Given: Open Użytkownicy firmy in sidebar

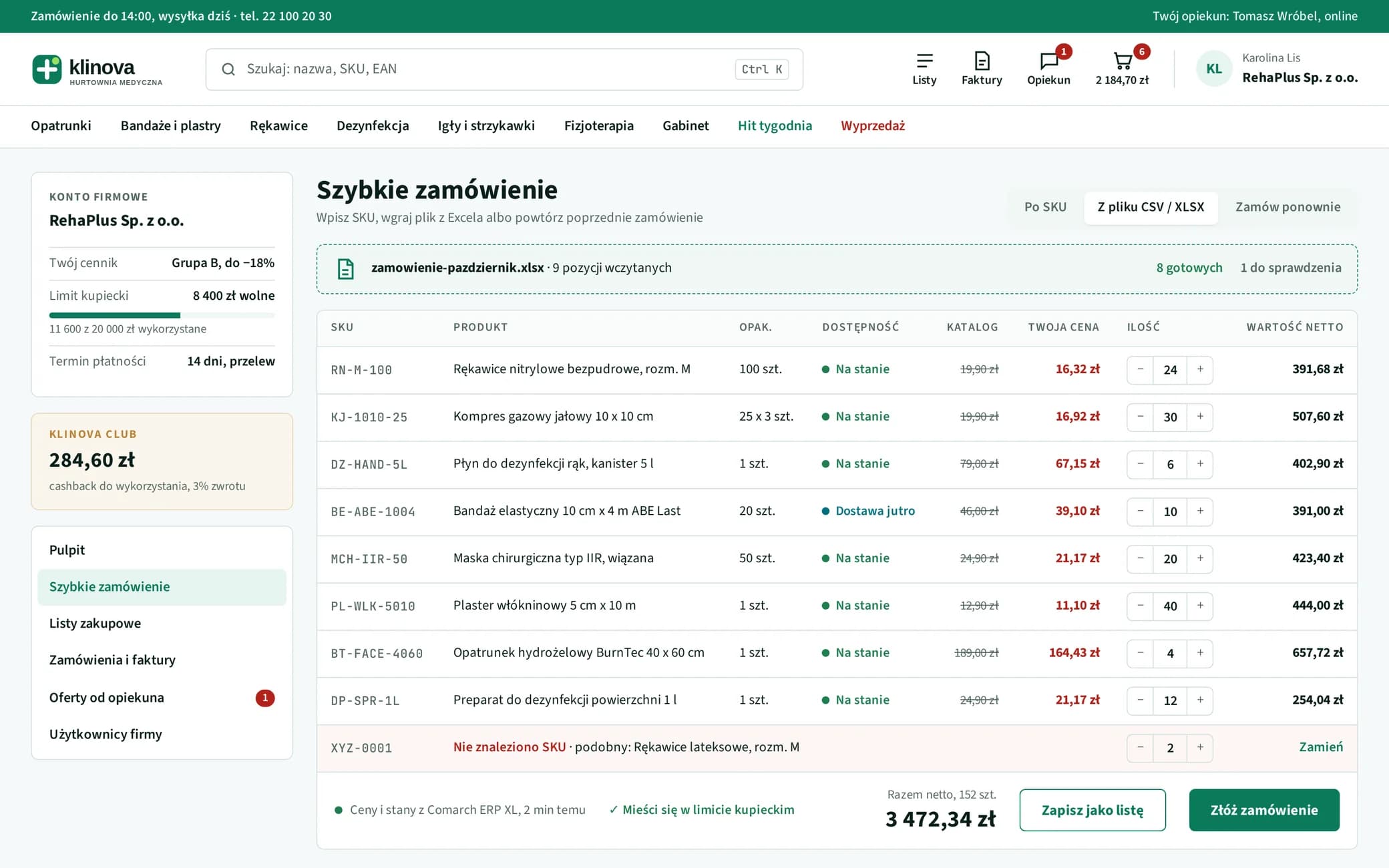Looking at the screenshot, I should 162,735.
